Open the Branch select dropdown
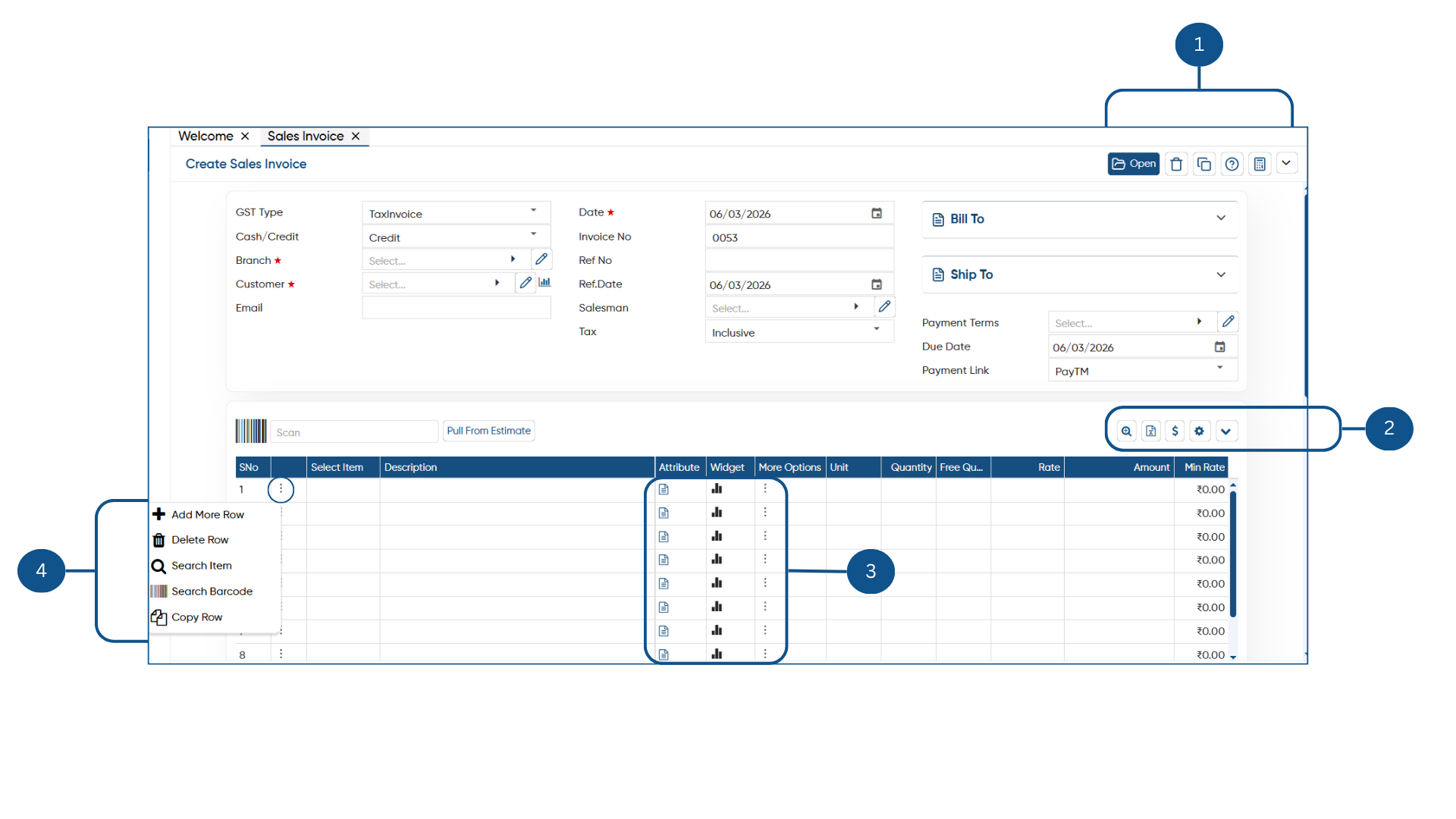Viewport: 1456px width, 819px height. (x=444, y=260)
